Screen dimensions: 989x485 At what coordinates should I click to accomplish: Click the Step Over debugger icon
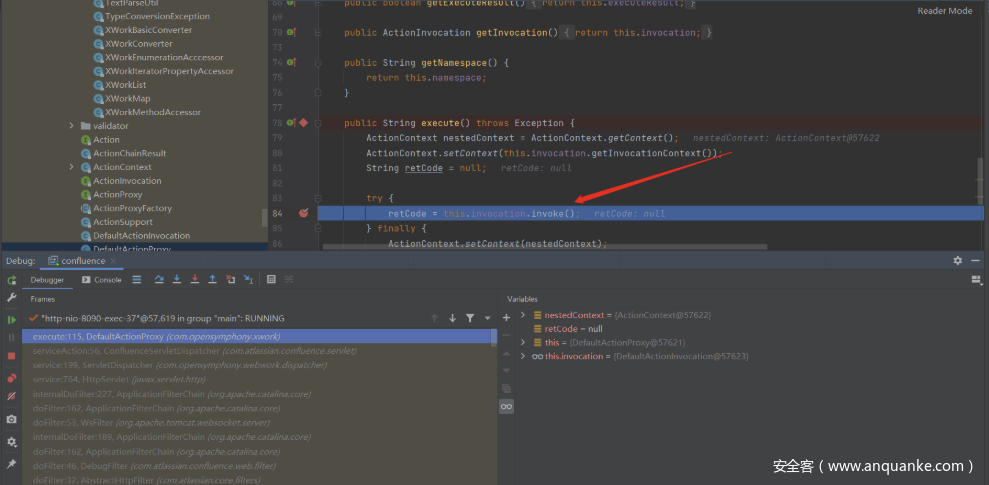[158, 280]
